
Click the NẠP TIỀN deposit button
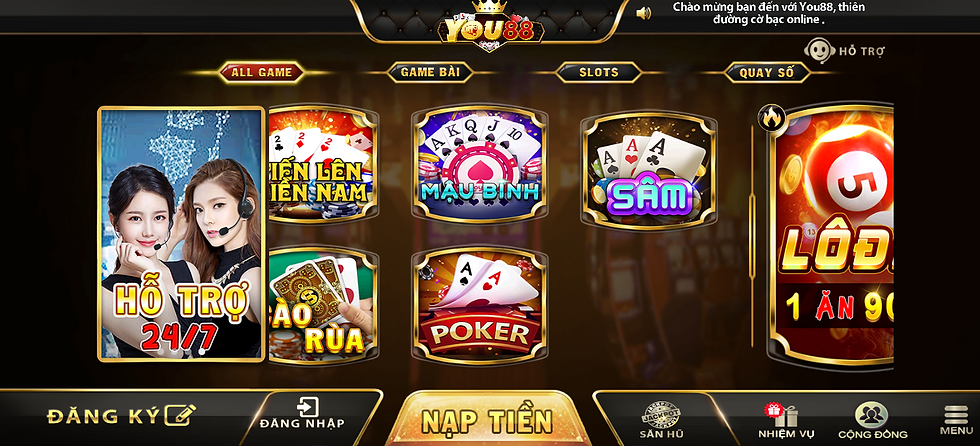(x=488, y=420)
